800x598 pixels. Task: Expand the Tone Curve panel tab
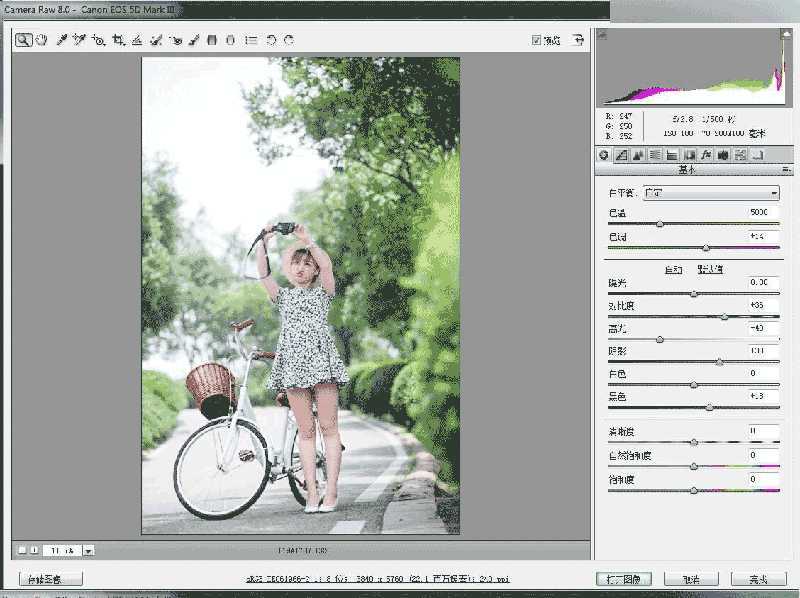coord(622,155)
